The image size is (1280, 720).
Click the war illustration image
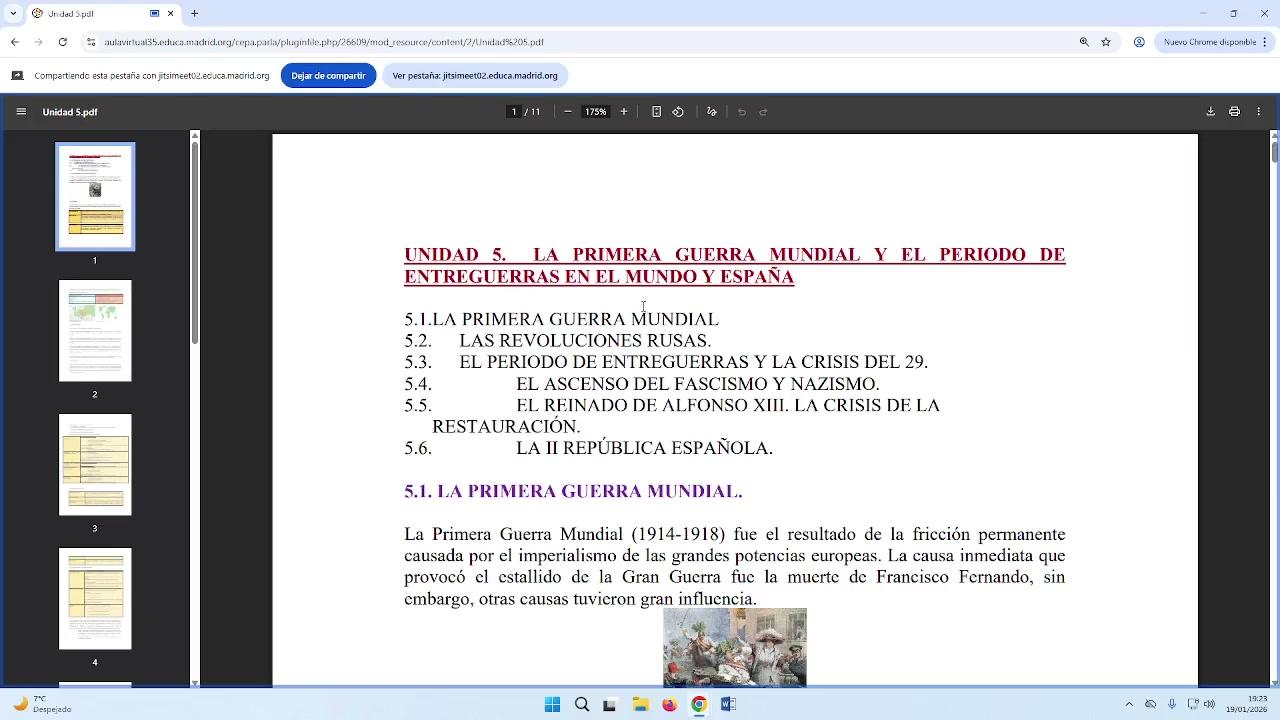coord(735,647)
